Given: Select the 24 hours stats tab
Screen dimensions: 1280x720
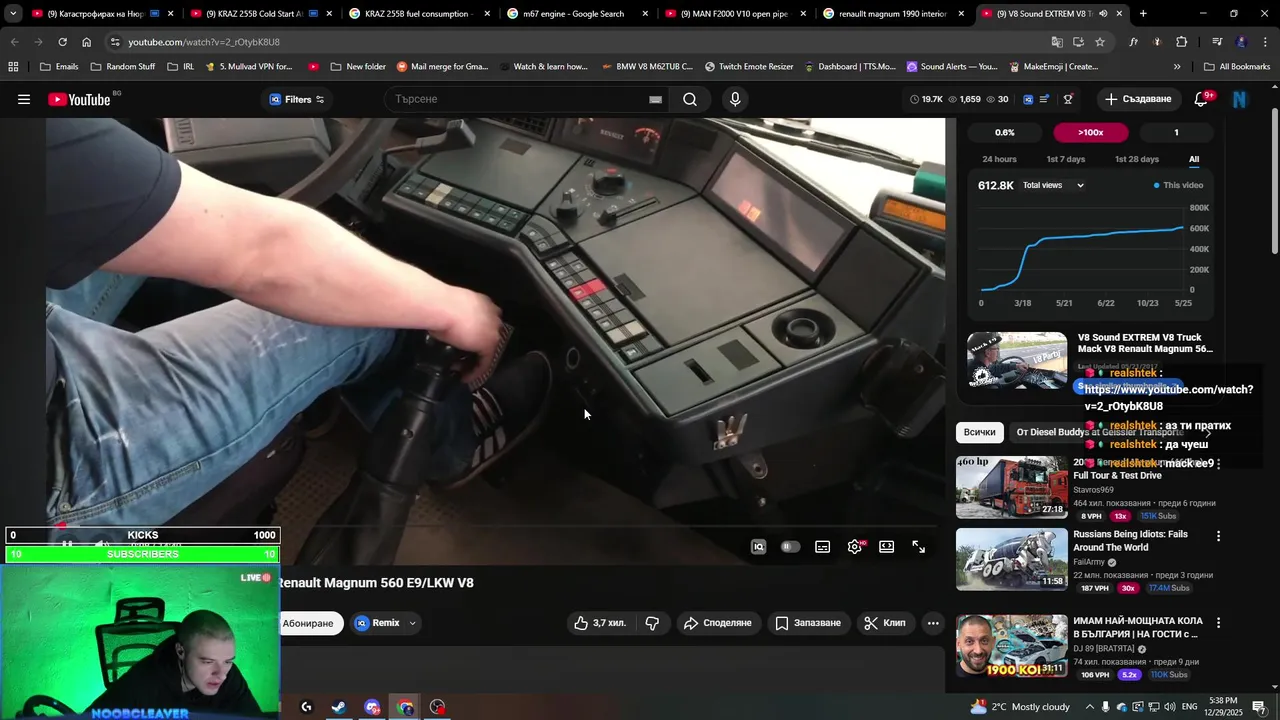Looking at the screenshot, I should click(999, 159).
